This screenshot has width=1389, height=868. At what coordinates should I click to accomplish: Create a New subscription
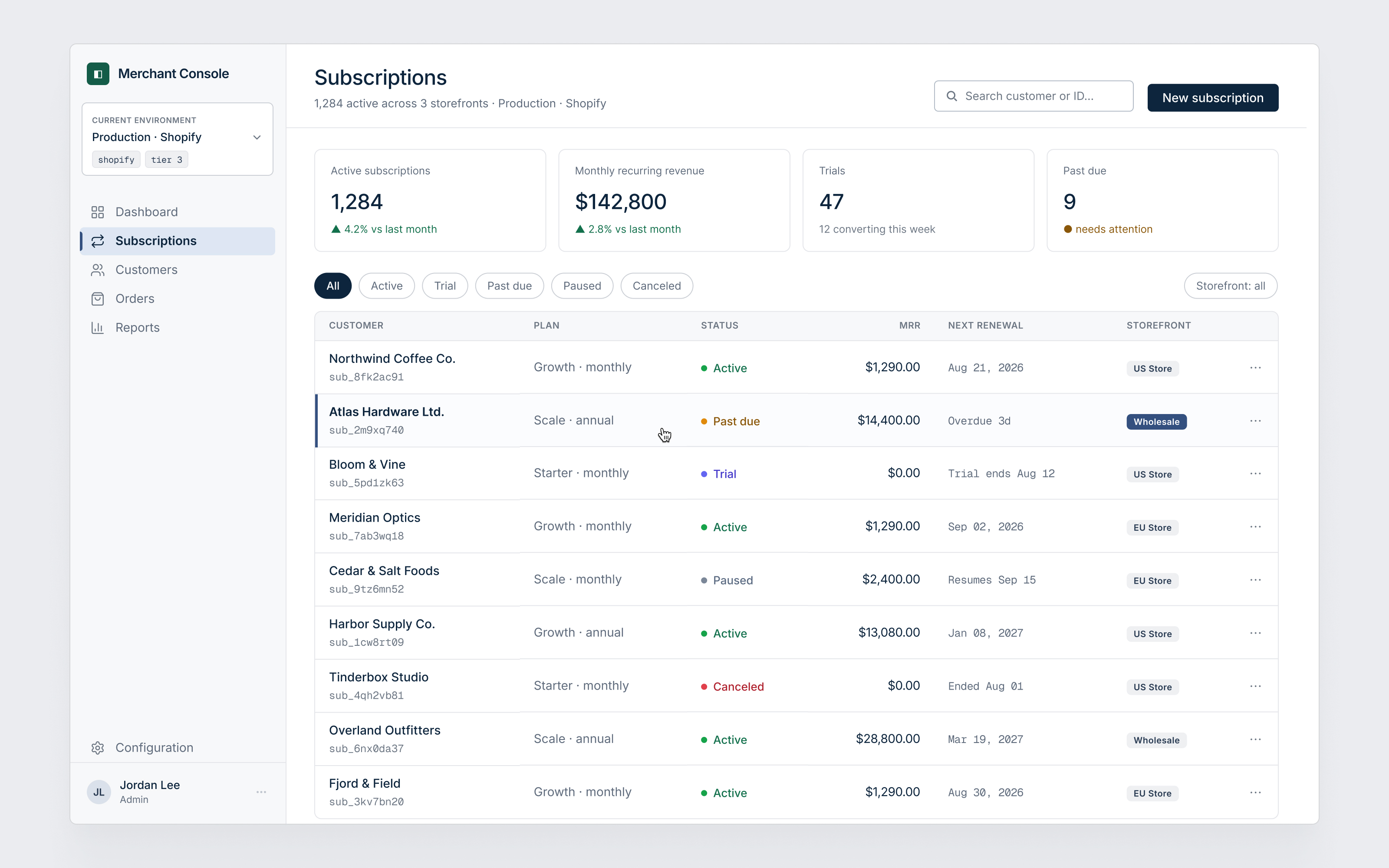(1213, 98)
